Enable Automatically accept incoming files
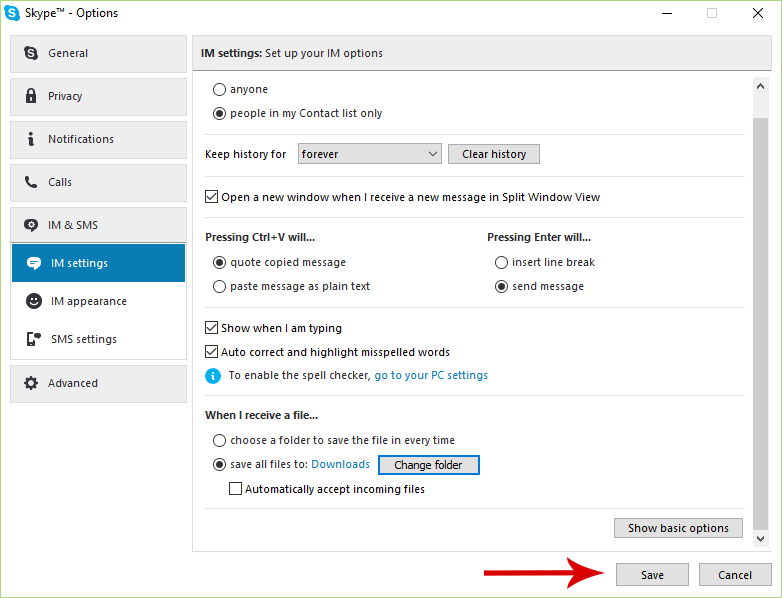This screenshot has width=782, height=598. click(236, 489)
